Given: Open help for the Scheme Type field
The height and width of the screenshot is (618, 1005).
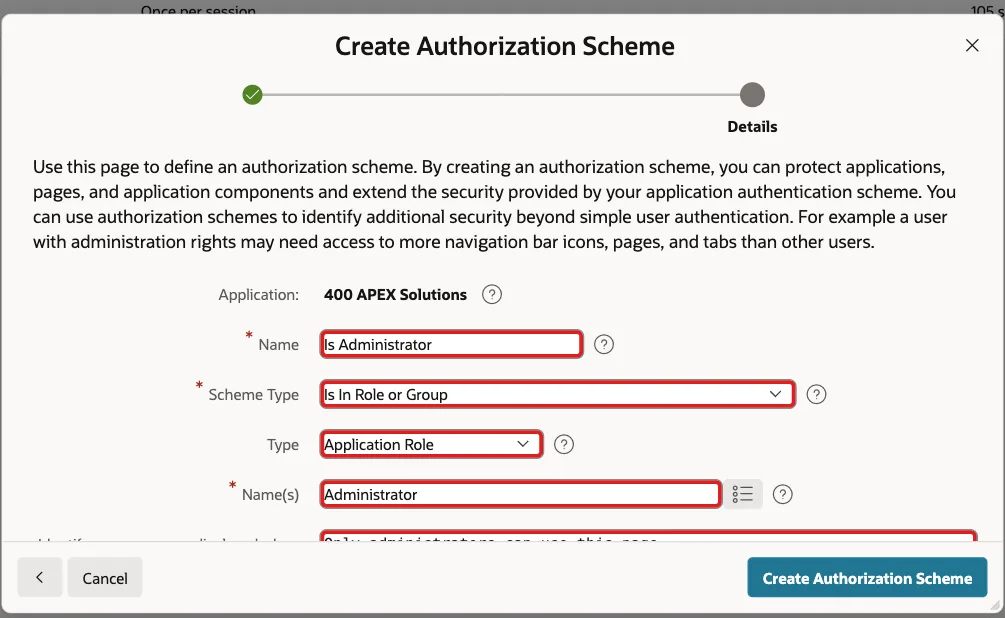Looking at the screenshot, I should pos(816,394).
